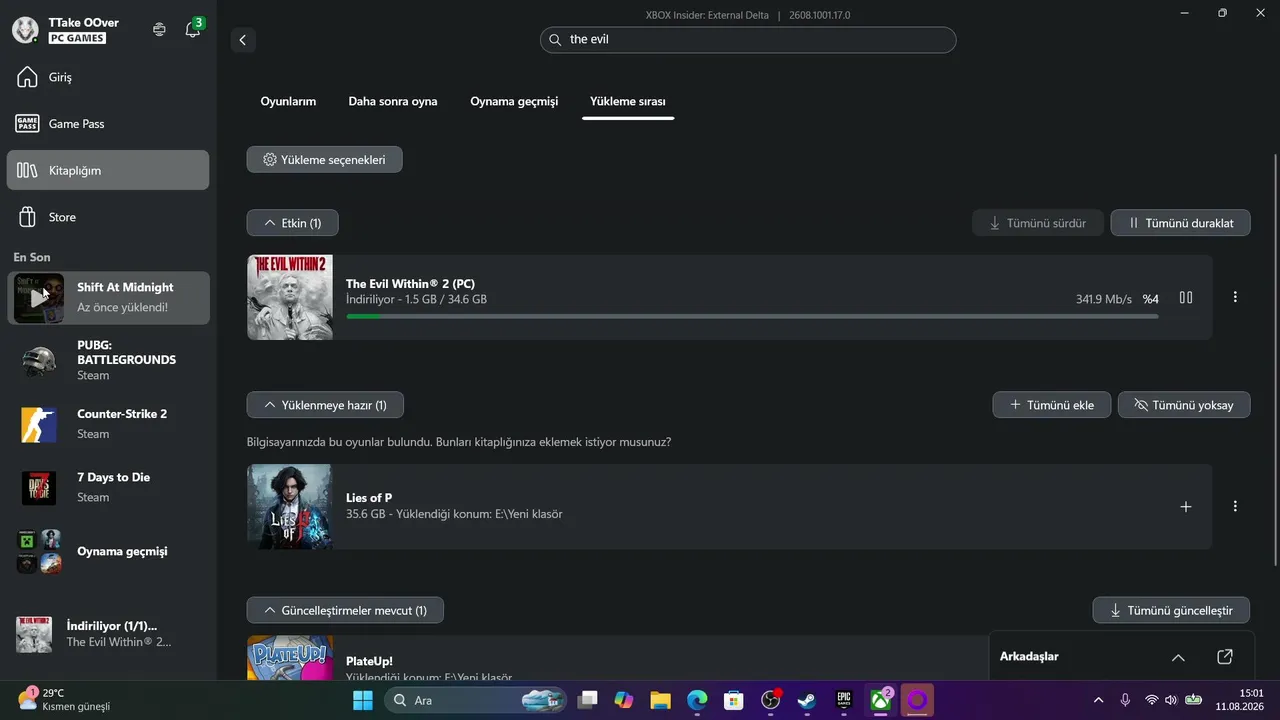Collapse the Güncelleştirmeler mevcut (1) section
The width and height of the screenshot is (1280, 720).
(345, 610)
